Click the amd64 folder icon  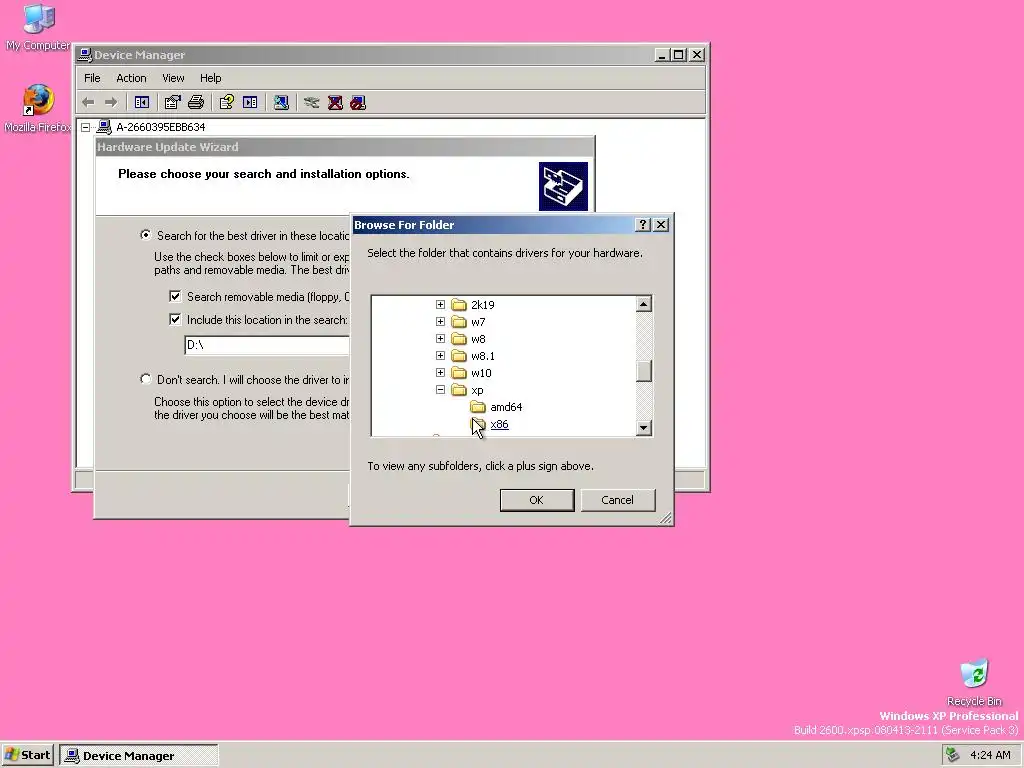pos(478,407)
